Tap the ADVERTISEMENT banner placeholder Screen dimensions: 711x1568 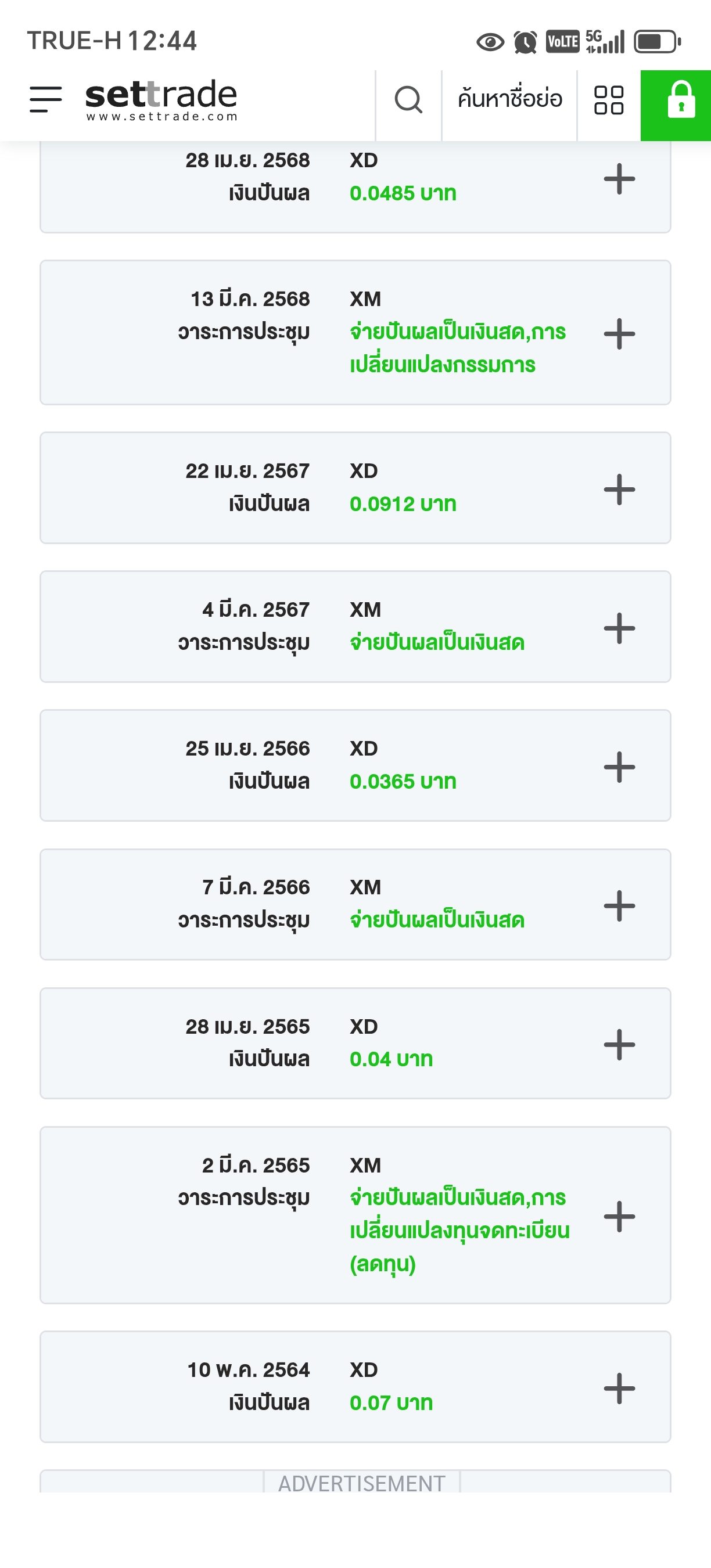point(361,1483)
